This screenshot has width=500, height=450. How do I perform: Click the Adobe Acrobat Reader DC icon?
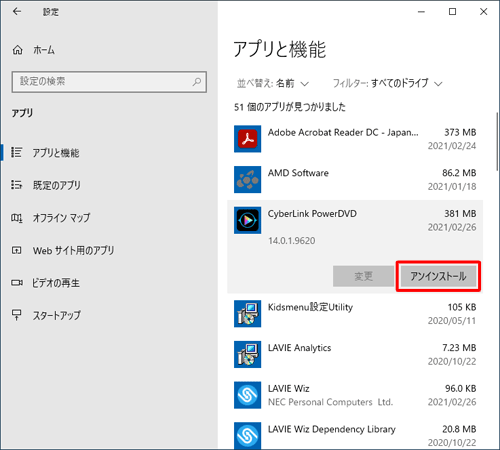[247, 139]
